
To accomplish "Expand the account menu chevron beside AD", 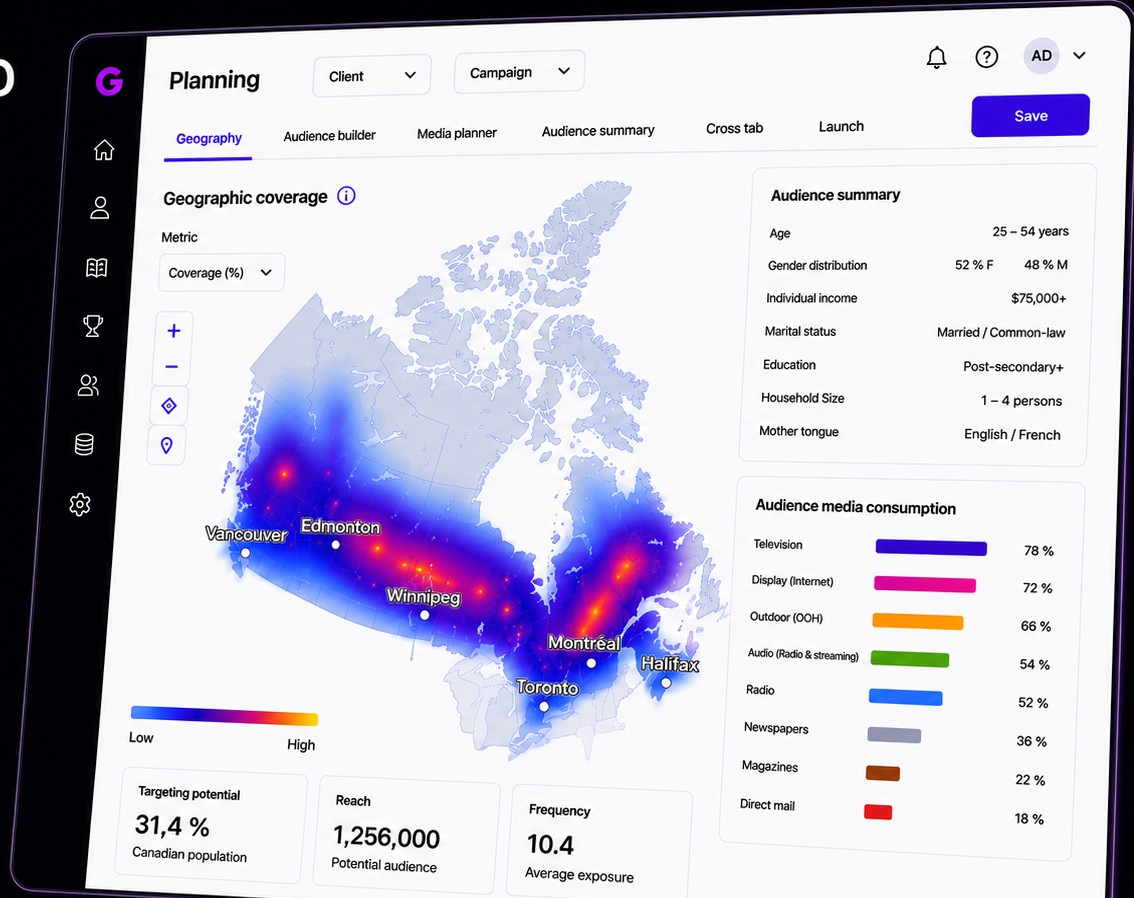I will click(1079, 56).
